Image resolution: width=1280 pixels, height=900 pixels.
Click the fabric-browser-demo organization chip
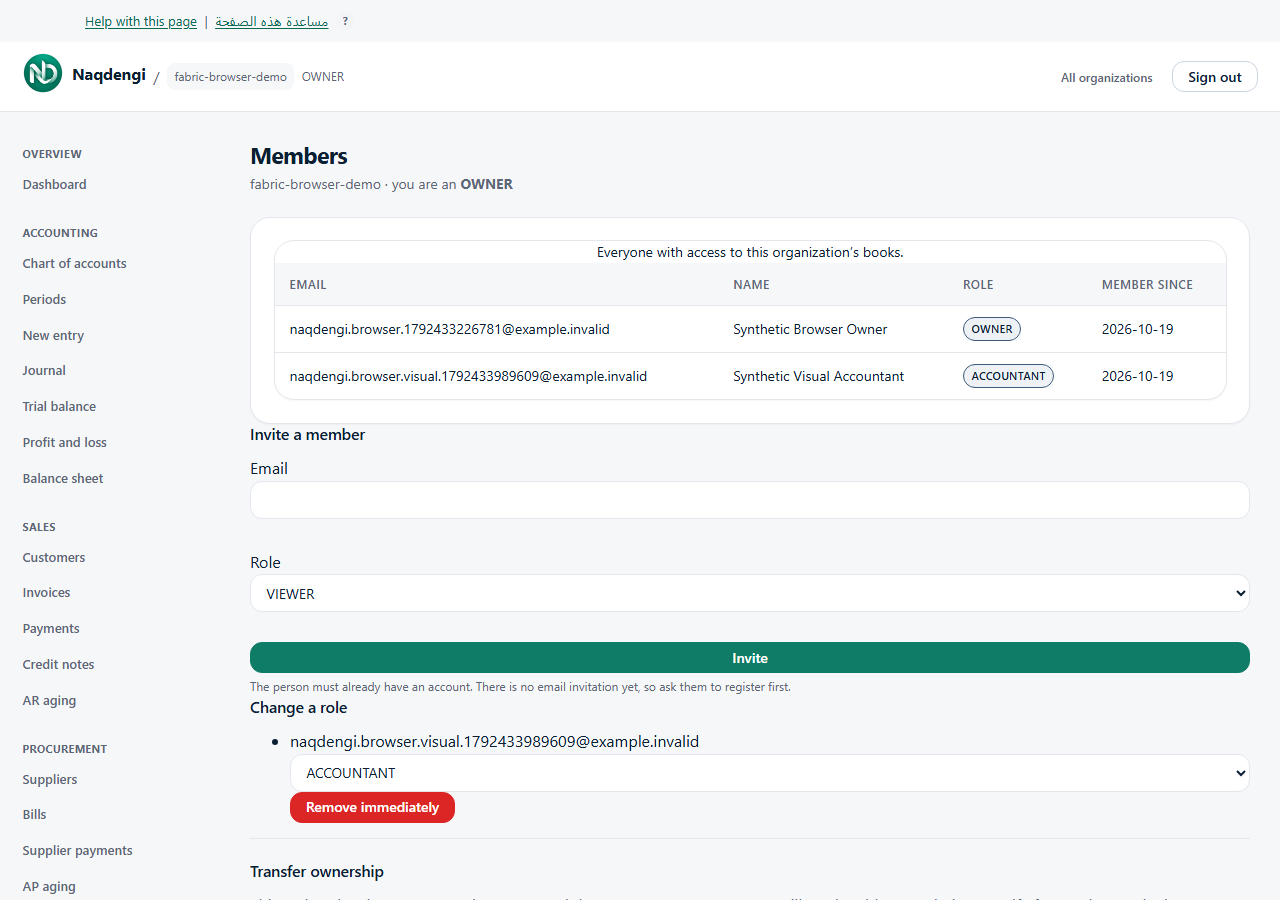coord(231,77)
